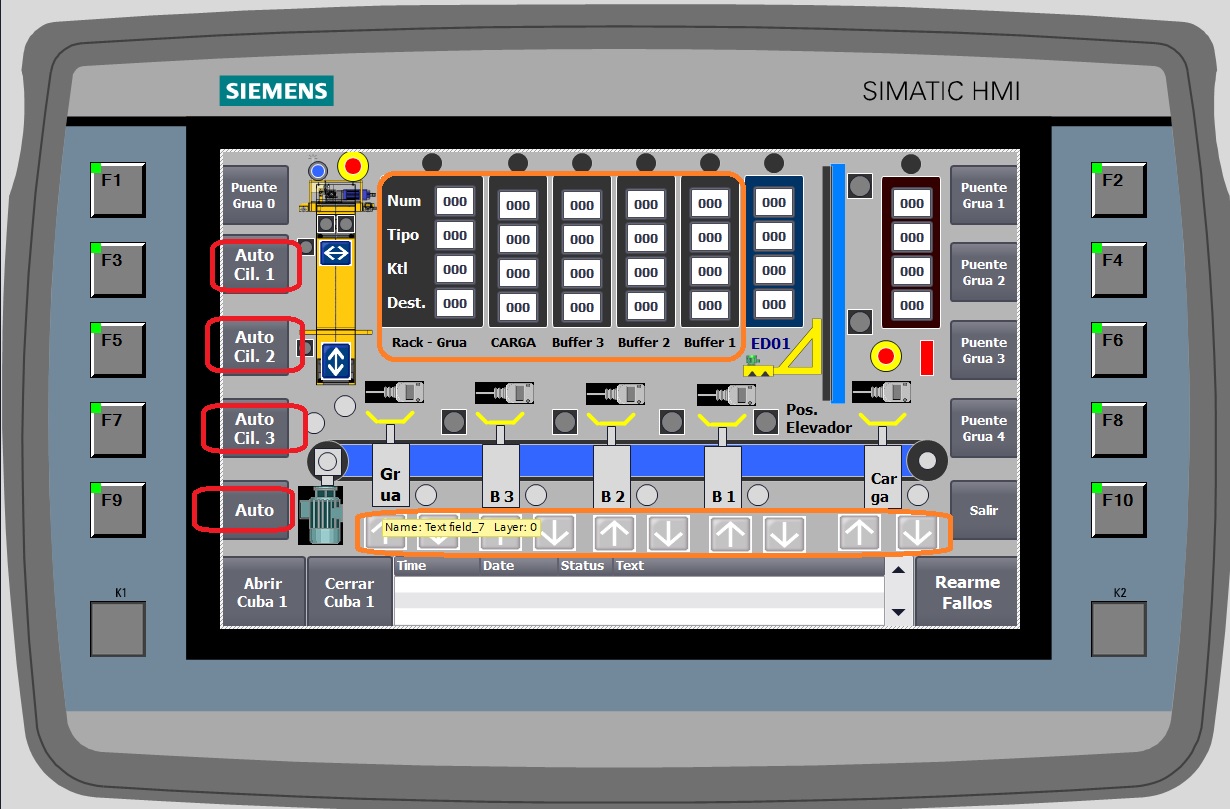Image resolution: width=1230 pixels, height=809 pixels.
Task: Click the Buffer 2 column label
Action: click(644, 342)
